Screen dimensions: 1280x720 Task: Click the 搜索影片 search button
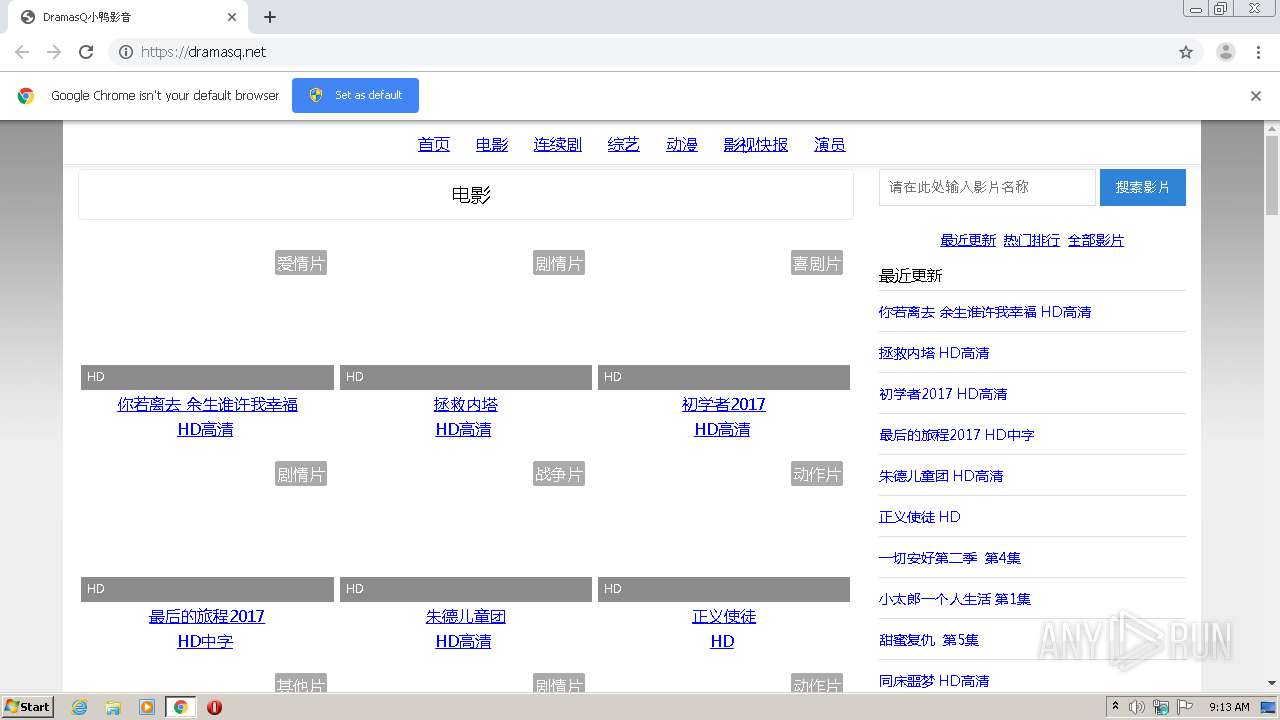click(x=1143, y=187)
